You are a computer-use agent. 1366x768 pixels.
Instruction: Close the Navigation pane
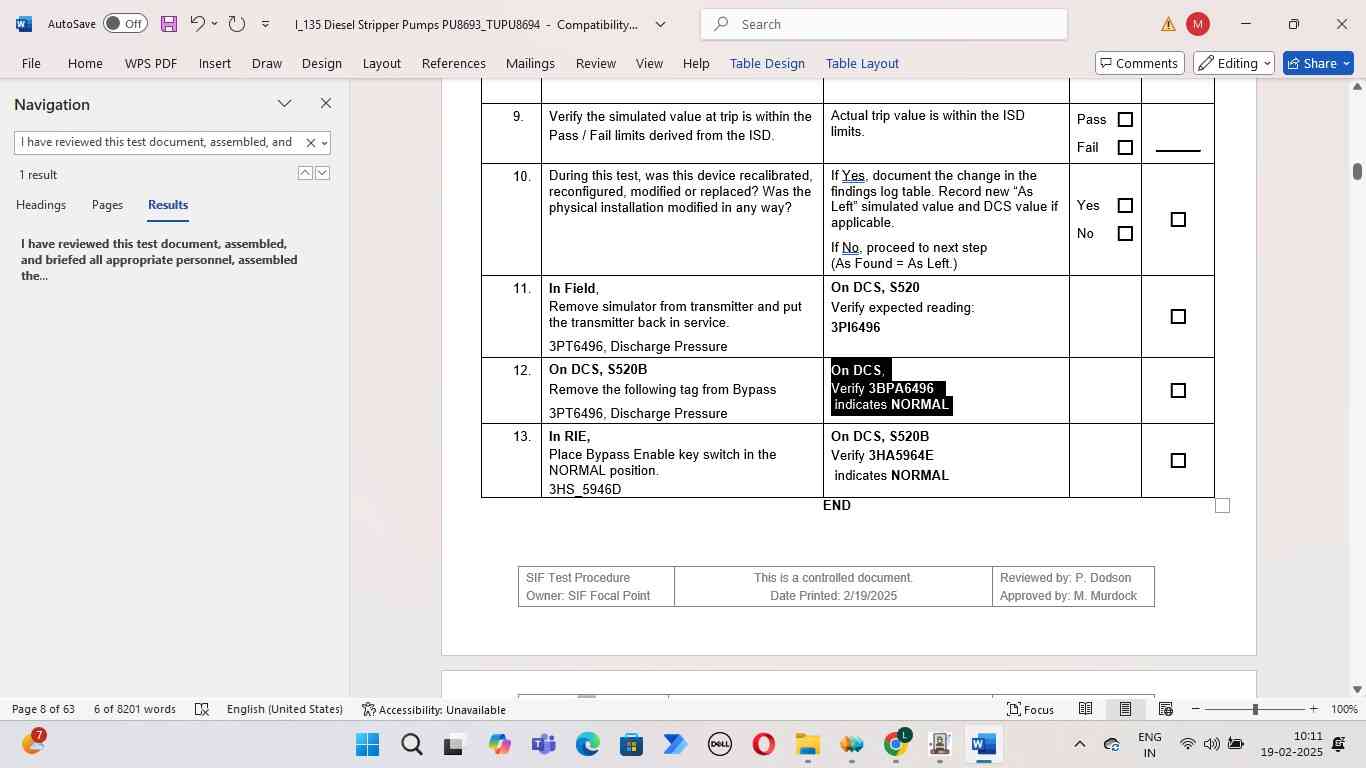[325, 103]
